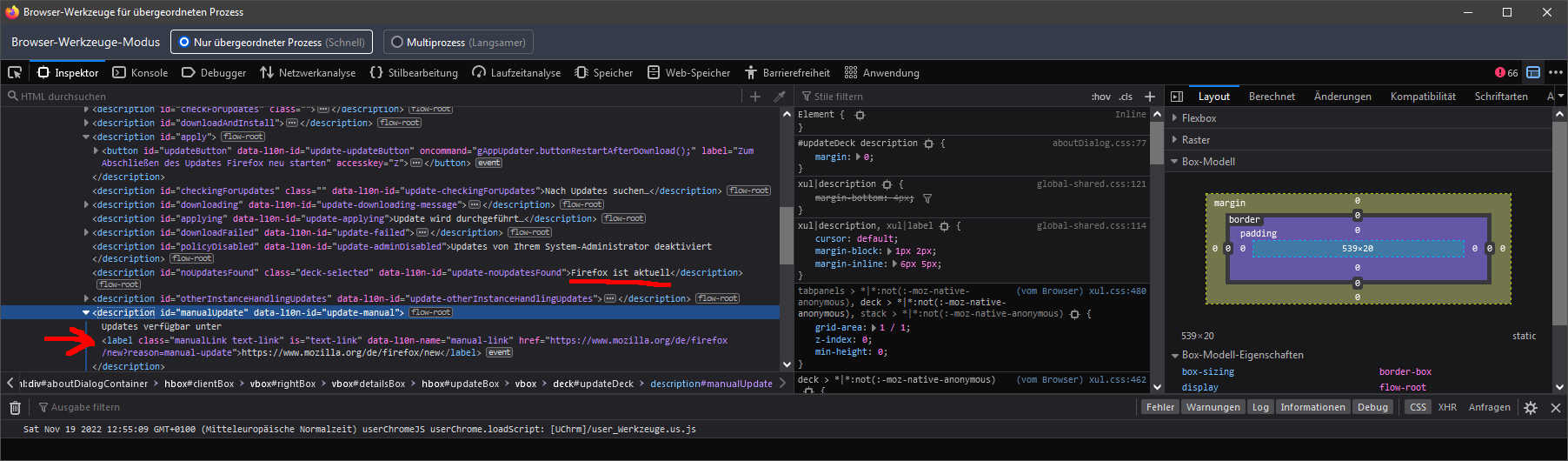Add a new style rule
Viewport: 1568px width, 461px height.
pyautogui.click(x=1150, y=97)
